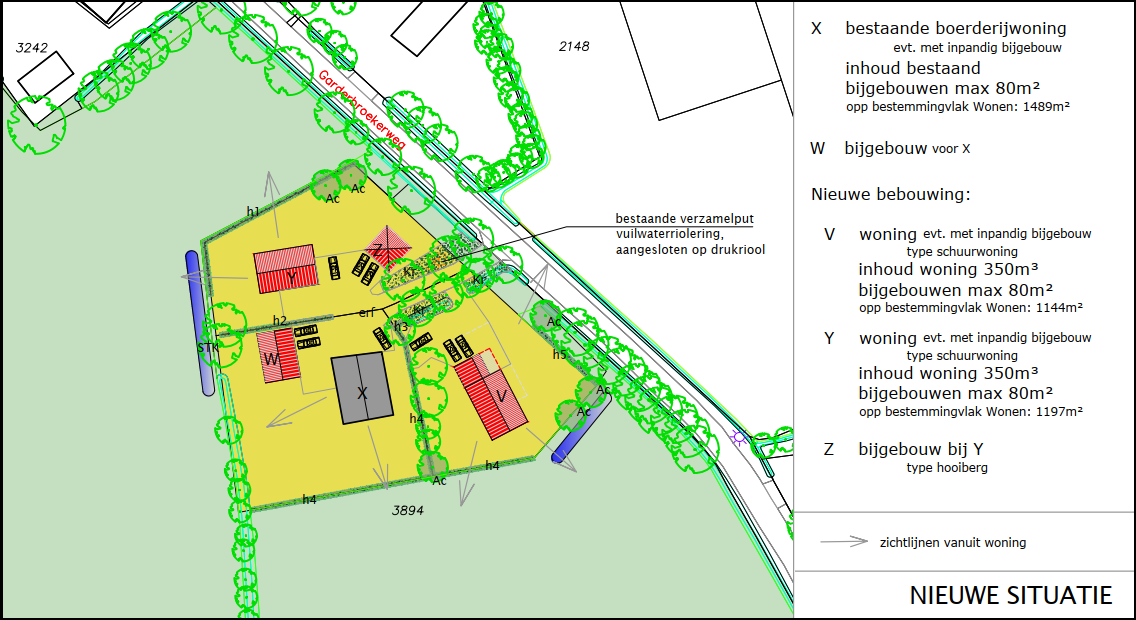
Task: Click the red outbuilding labeled W
Action: pyautogui.click(x=280, y=356)
